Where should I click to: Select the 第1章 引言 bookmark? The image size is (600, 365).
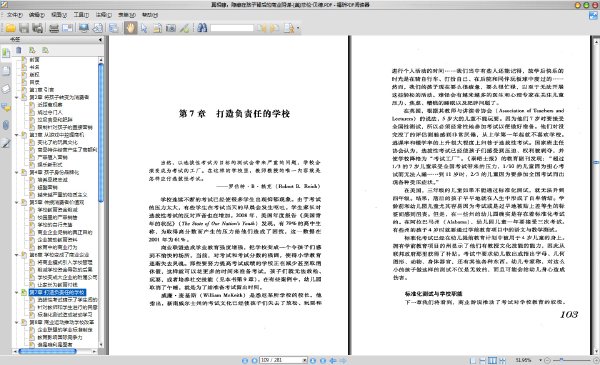42,90
